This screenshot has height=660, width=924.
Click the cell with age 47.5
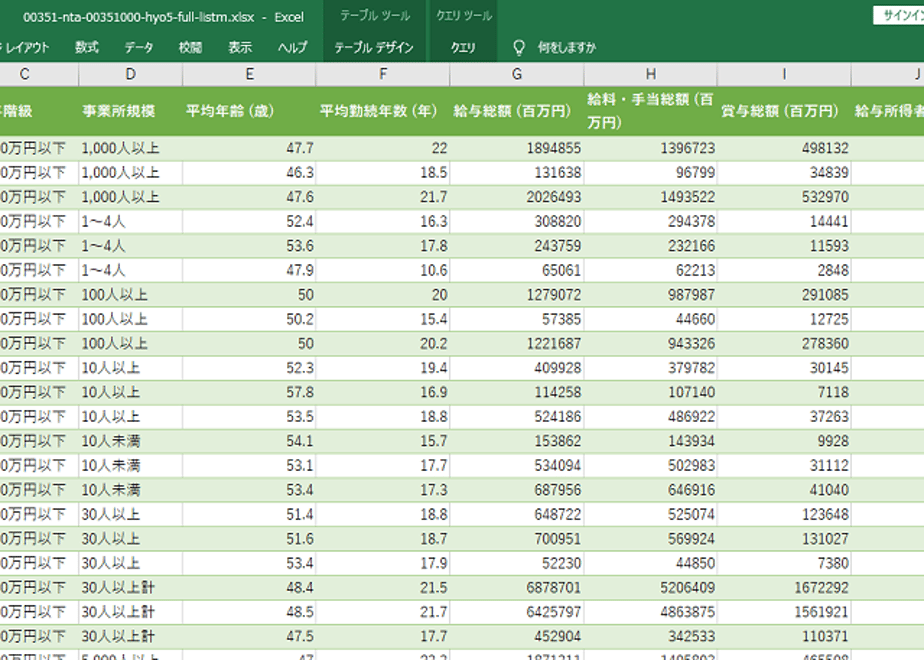click(x=249, y=638)
